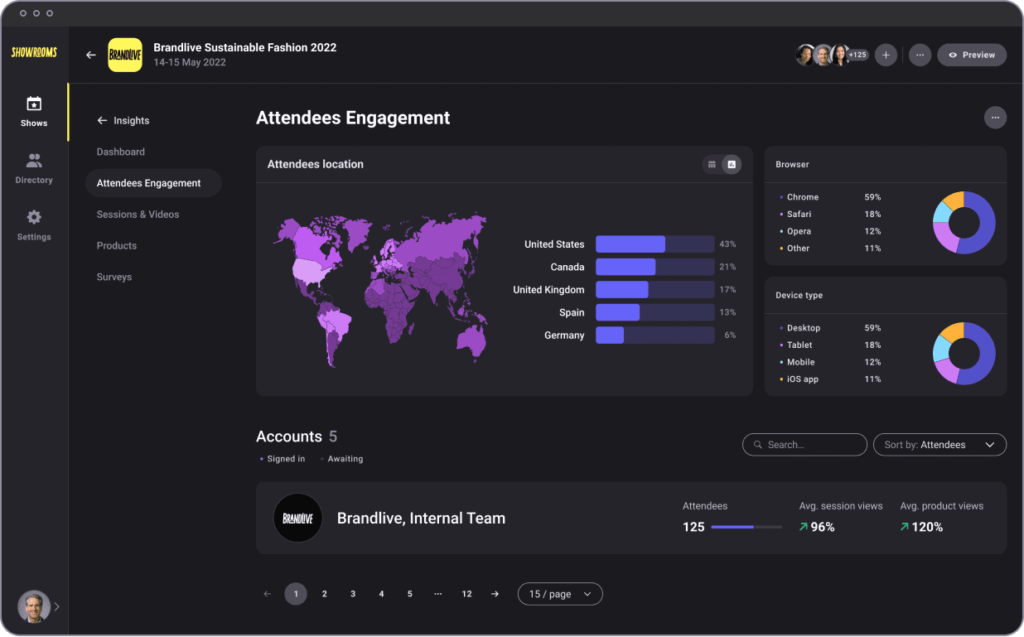Open the Directory people icon

tap(34, 160)
